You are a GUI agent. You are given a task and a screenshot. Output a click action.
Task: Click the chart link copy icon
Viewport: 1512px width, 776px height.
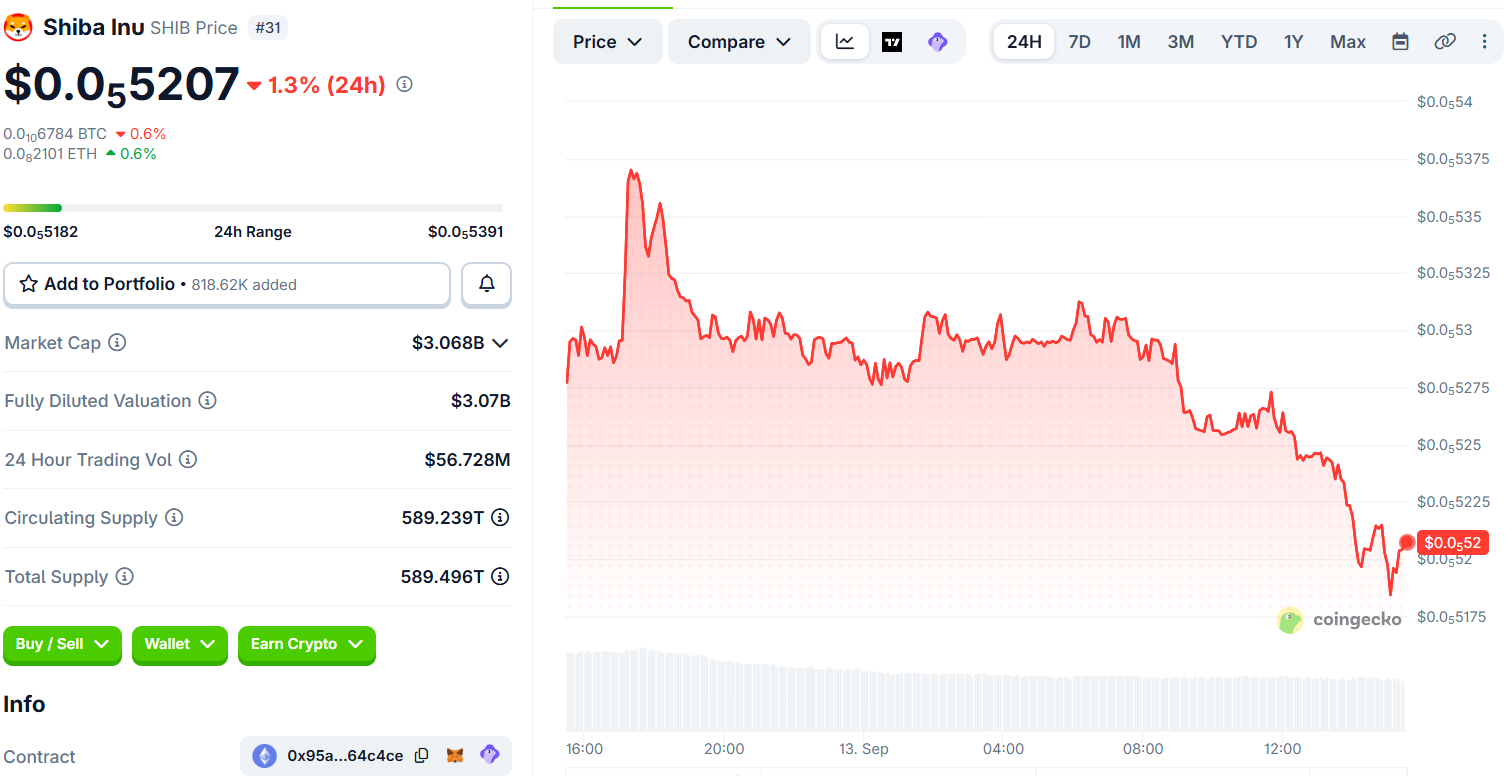click(1444, 42)
